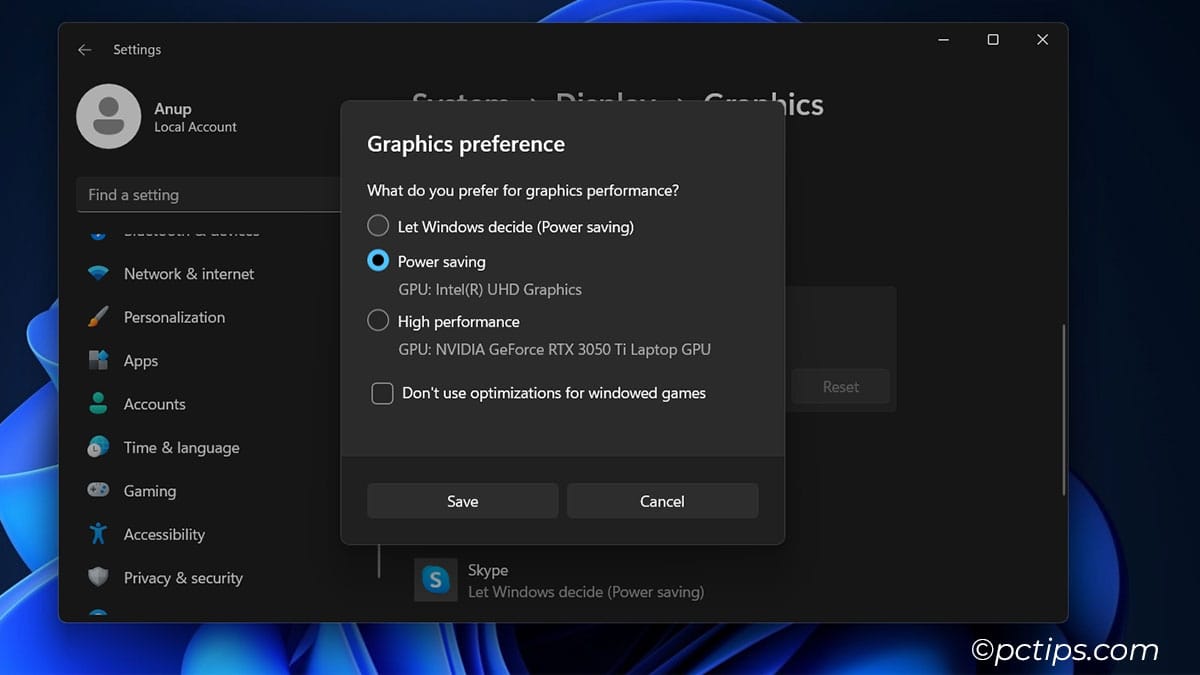This screenshot has width=1200, height=675.
Task: Click the Gaming controller icon
Action: click(98, 491)
